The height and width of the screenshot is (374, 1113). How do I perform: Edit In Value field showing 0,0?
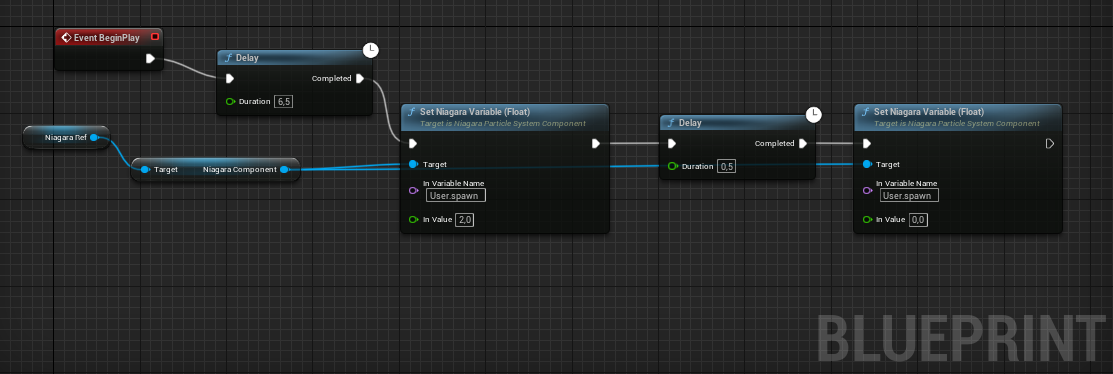(x=919, y=220)
